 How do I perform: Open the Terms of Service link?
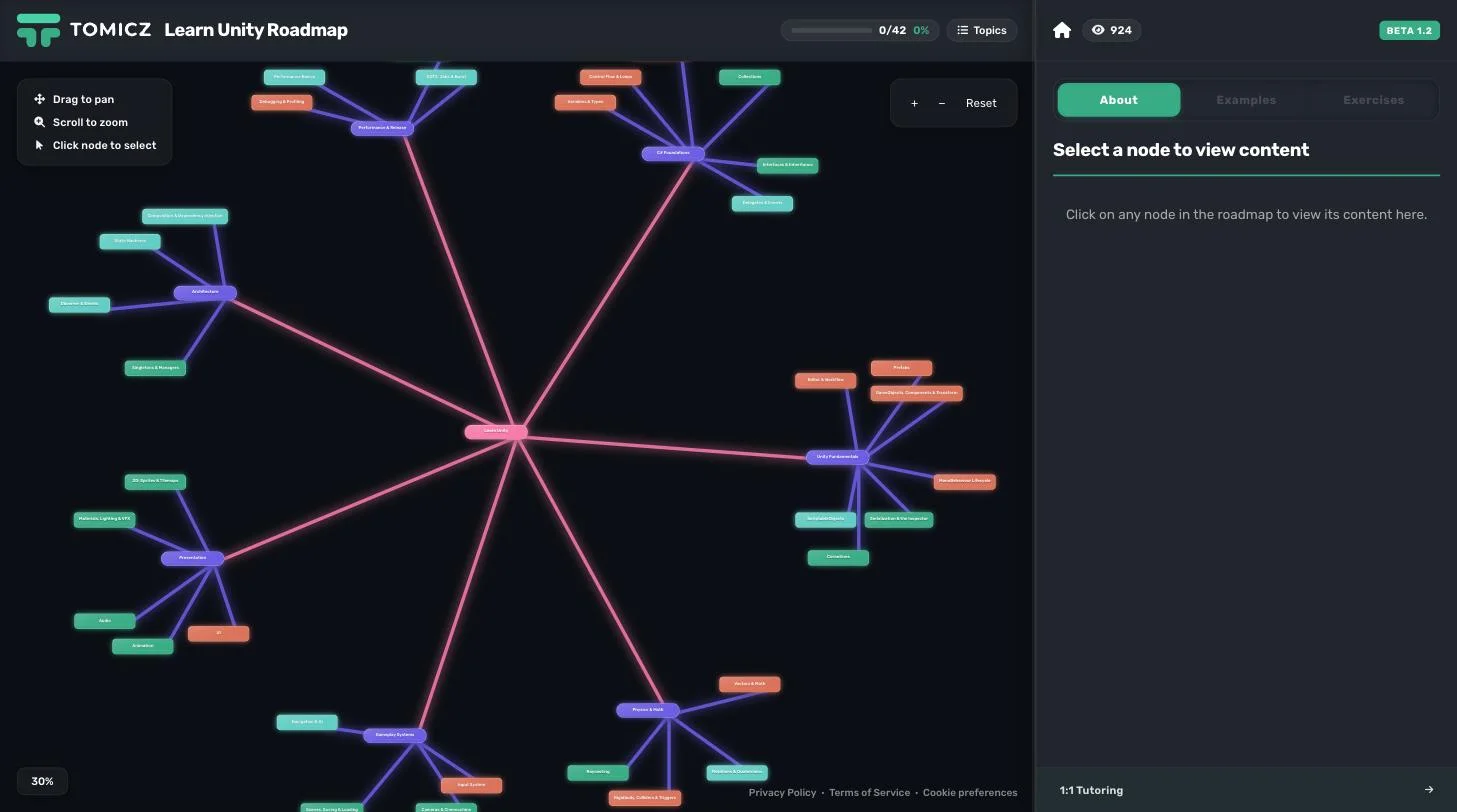click(869, 793)
